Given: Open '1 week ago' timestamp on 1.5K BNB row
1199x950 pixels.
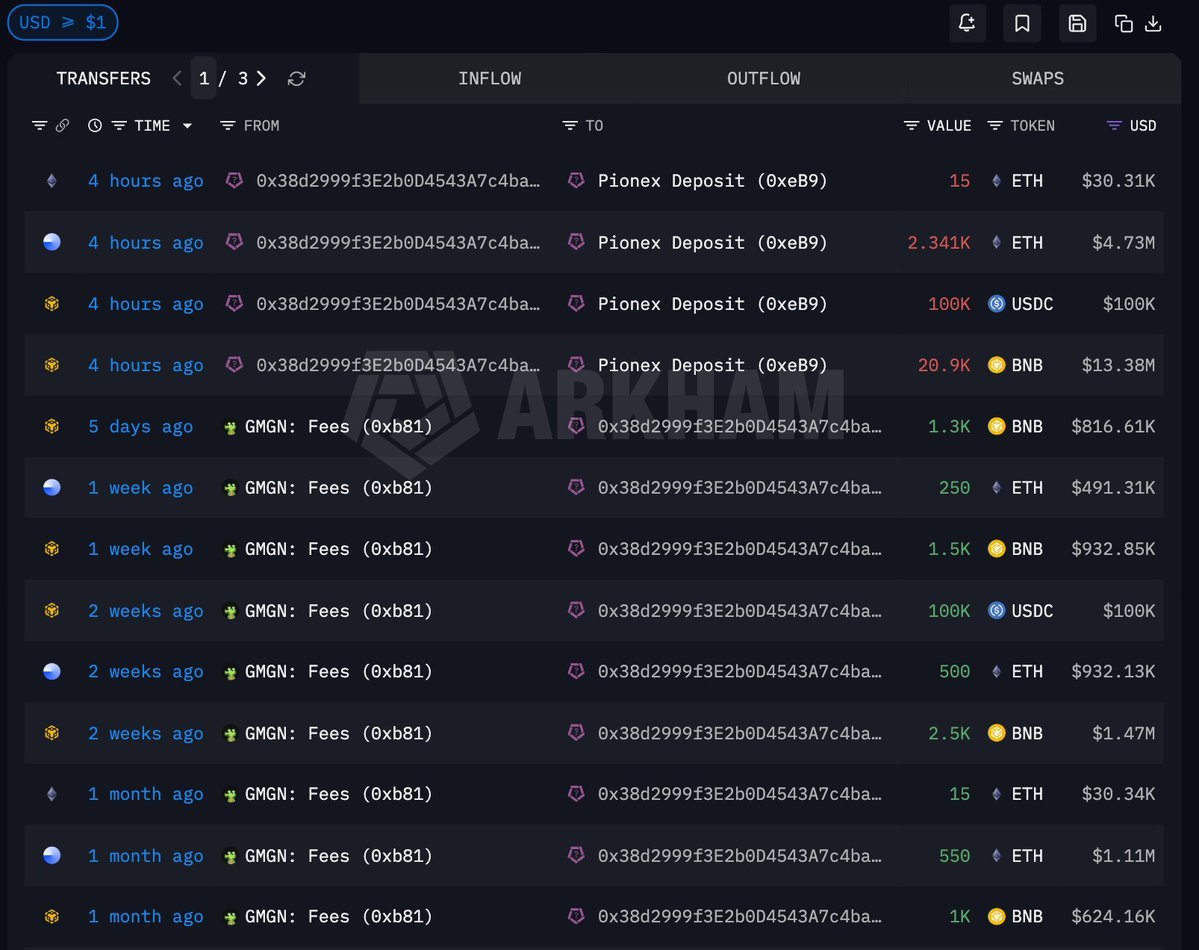Looking at the screenshot, I should (140, 548).
